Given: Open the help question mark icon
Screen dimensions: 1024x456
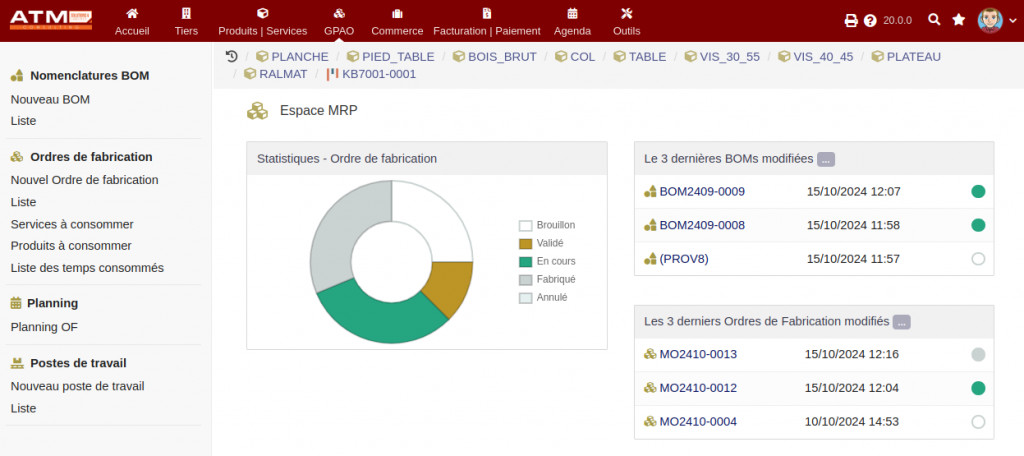Looking at the screenshot, I should coord(870,20).
